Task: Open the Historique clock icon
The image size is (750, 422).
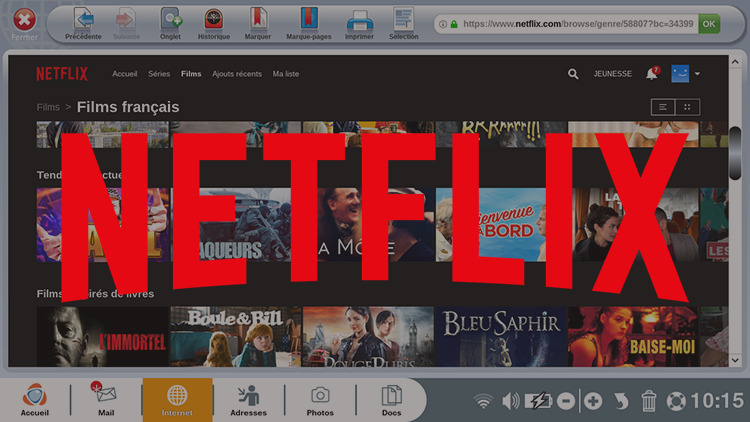Action: (x=213, y=20)
